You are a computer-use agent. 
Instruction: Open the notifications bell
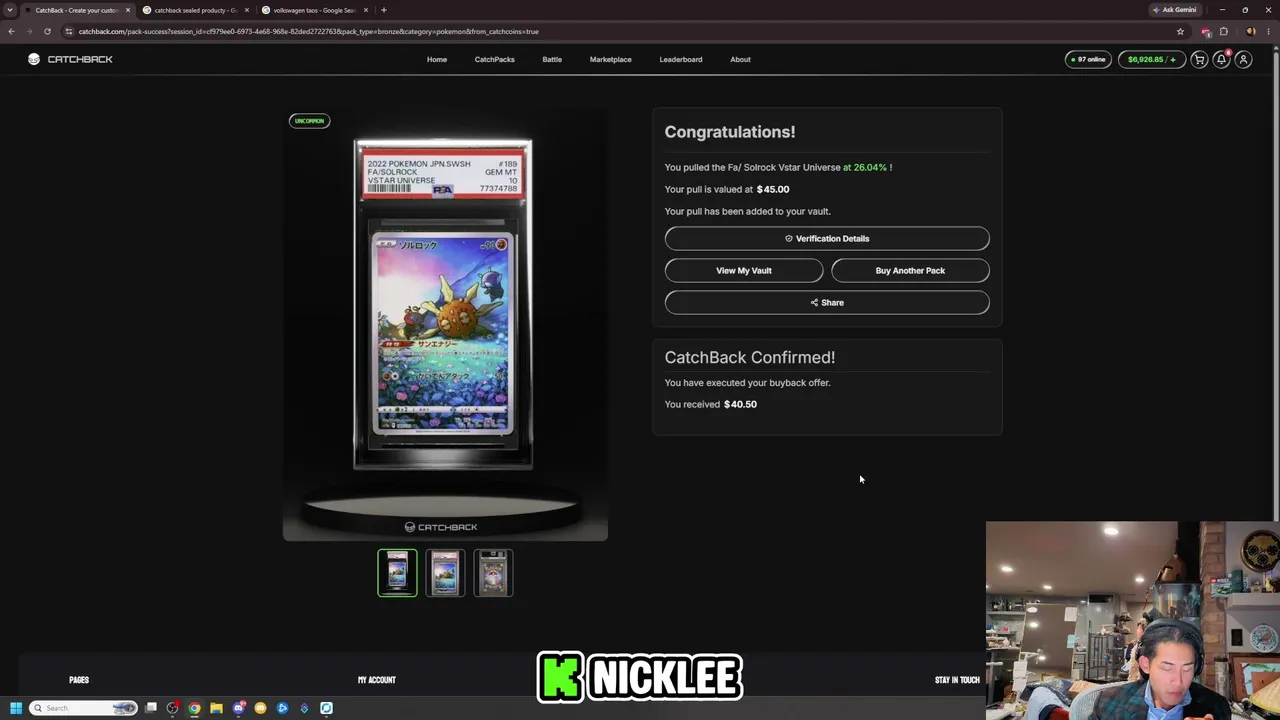point(1221,59)
